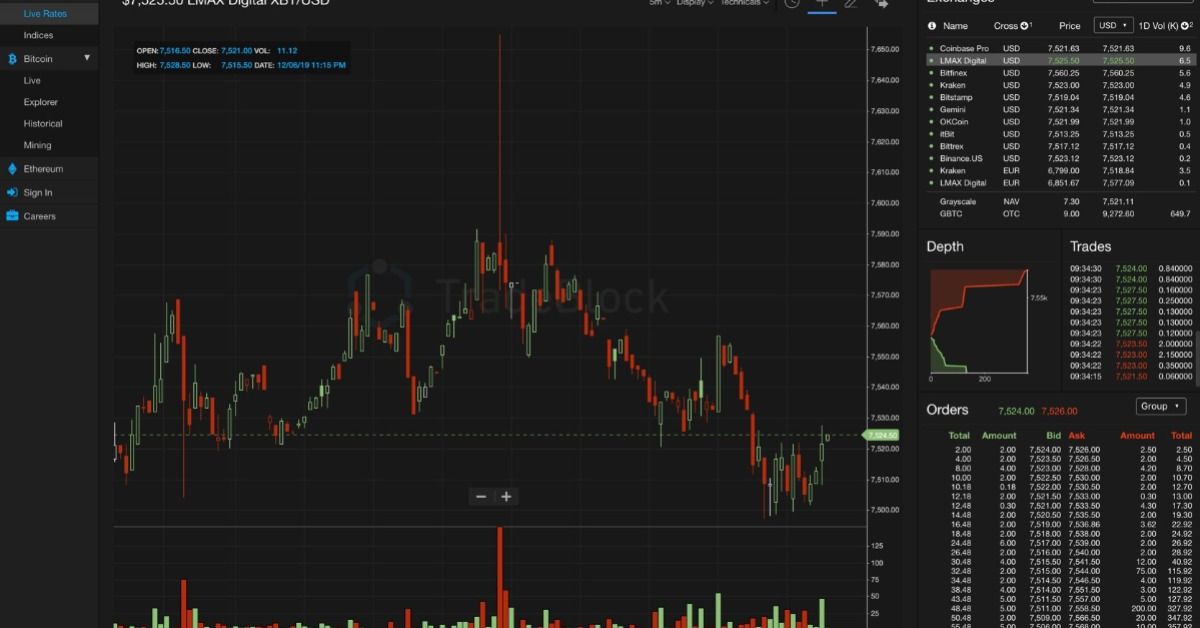Select the crosshair plus tool in chart toolbar

(x=822, y=4)
